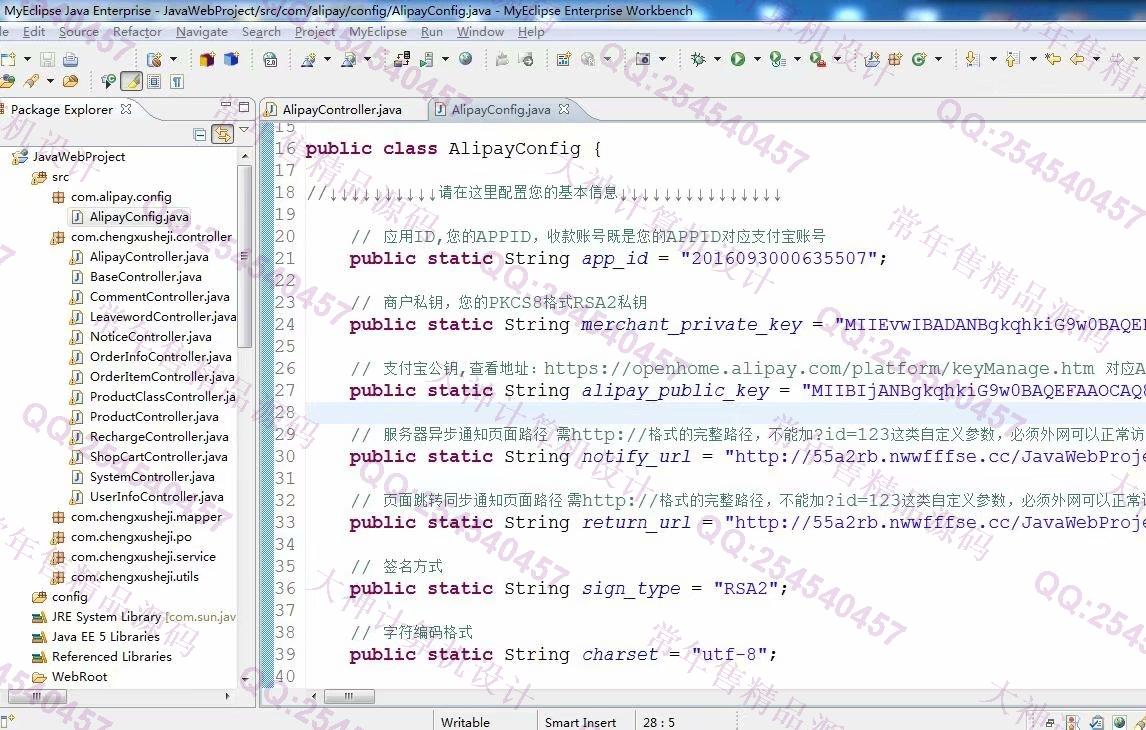Click the Previous Annotation up arrow icon
The width and height of the screenshot is (1146, 730).
coord(1012,59)
